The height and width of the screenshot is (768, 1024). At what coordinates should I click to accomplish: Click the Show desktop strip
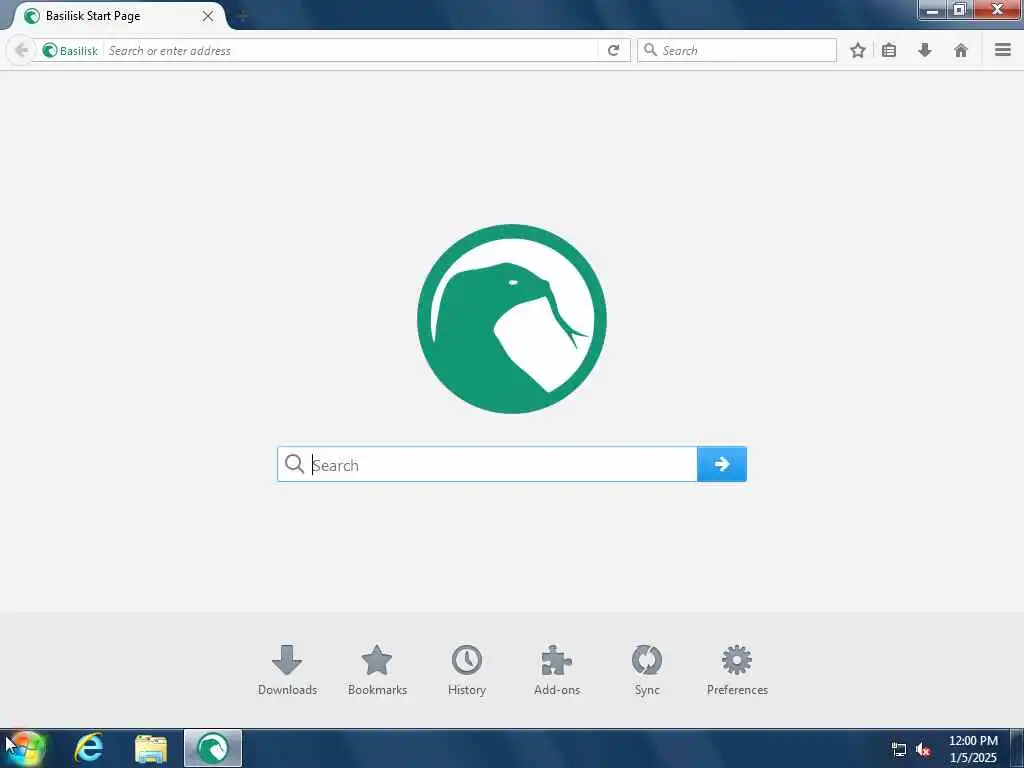(1017, 748)
